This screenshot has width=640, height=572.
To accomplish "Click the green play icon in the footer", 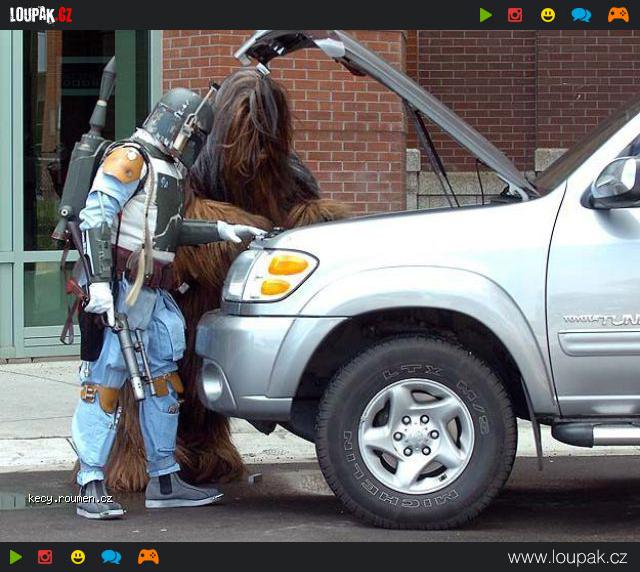I will click(x=16, y=557).
